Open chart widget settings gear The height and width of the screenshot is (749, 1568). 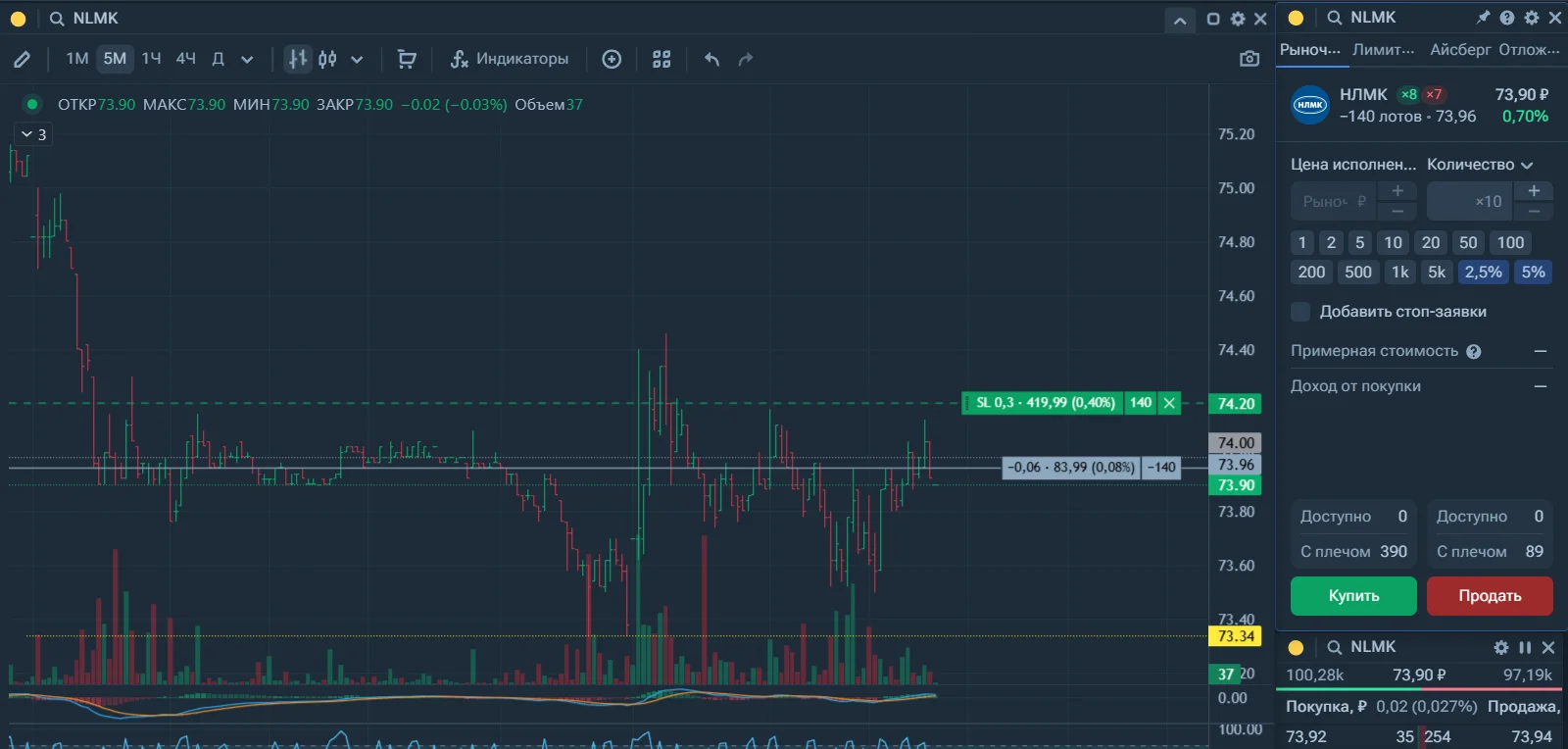point(1238,19)
